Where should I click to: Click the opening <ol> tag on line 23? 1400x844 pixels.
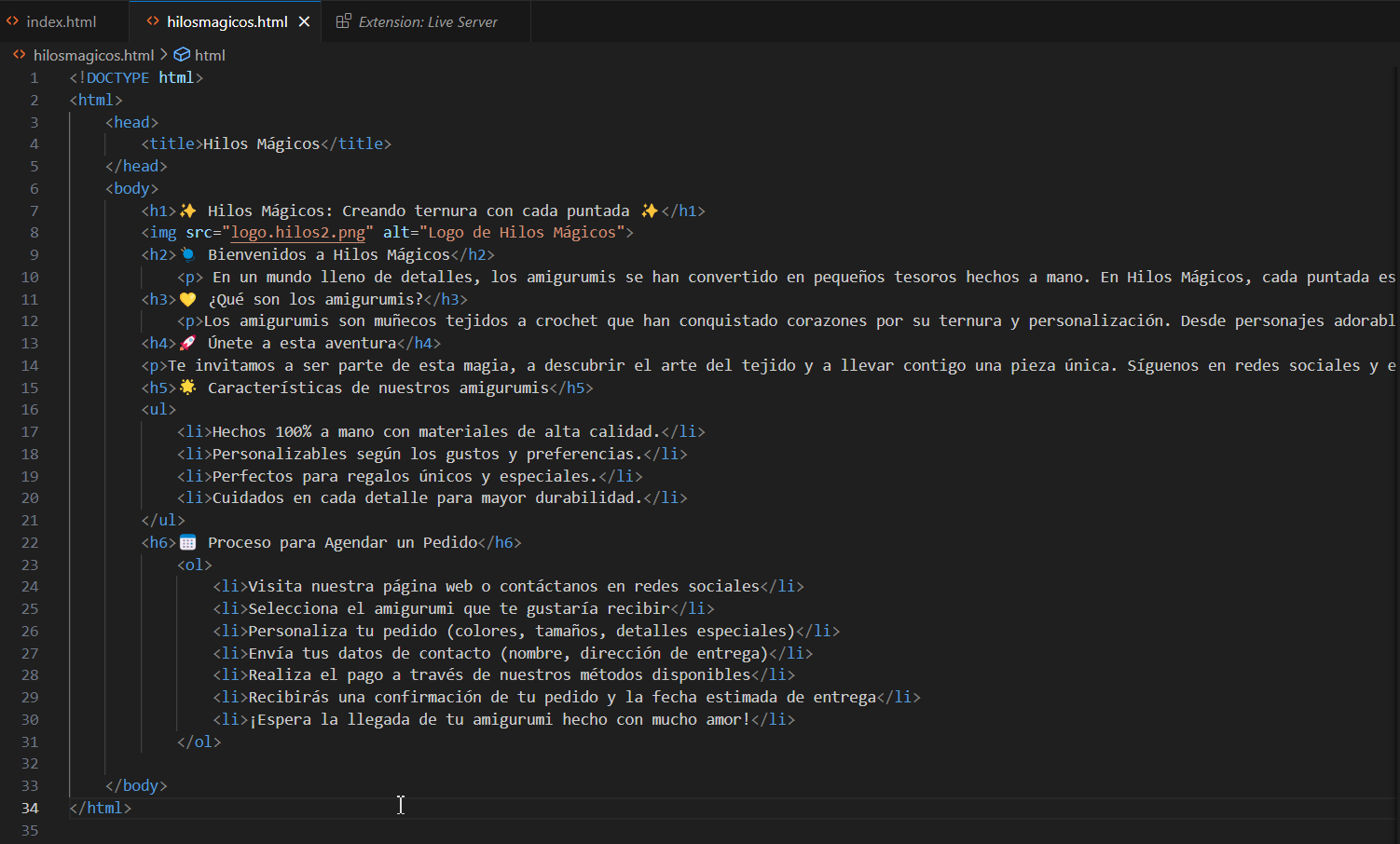(x=195, y=565)
